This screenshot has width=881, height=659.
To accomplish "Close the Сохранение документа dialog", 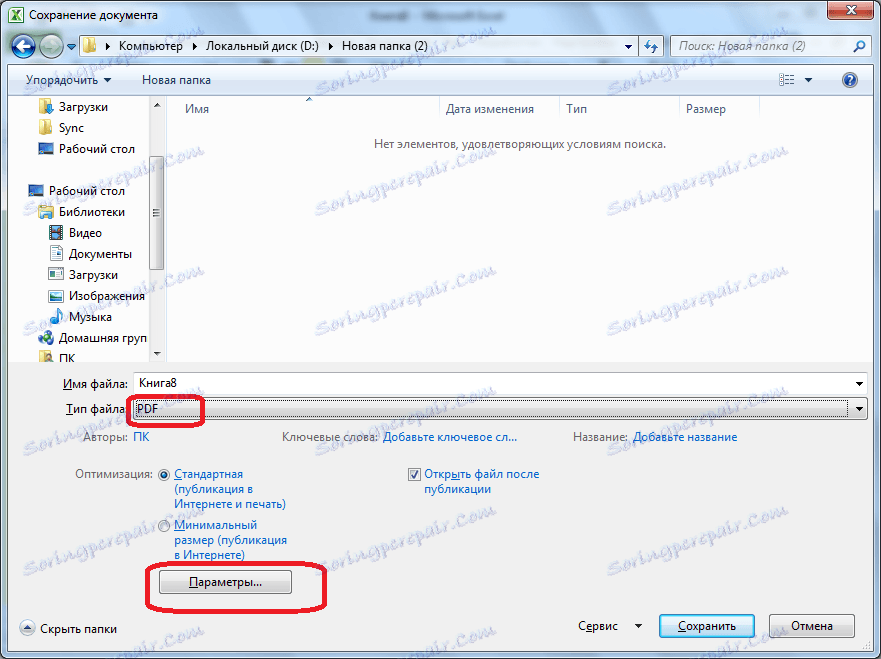I will (851, 10).
